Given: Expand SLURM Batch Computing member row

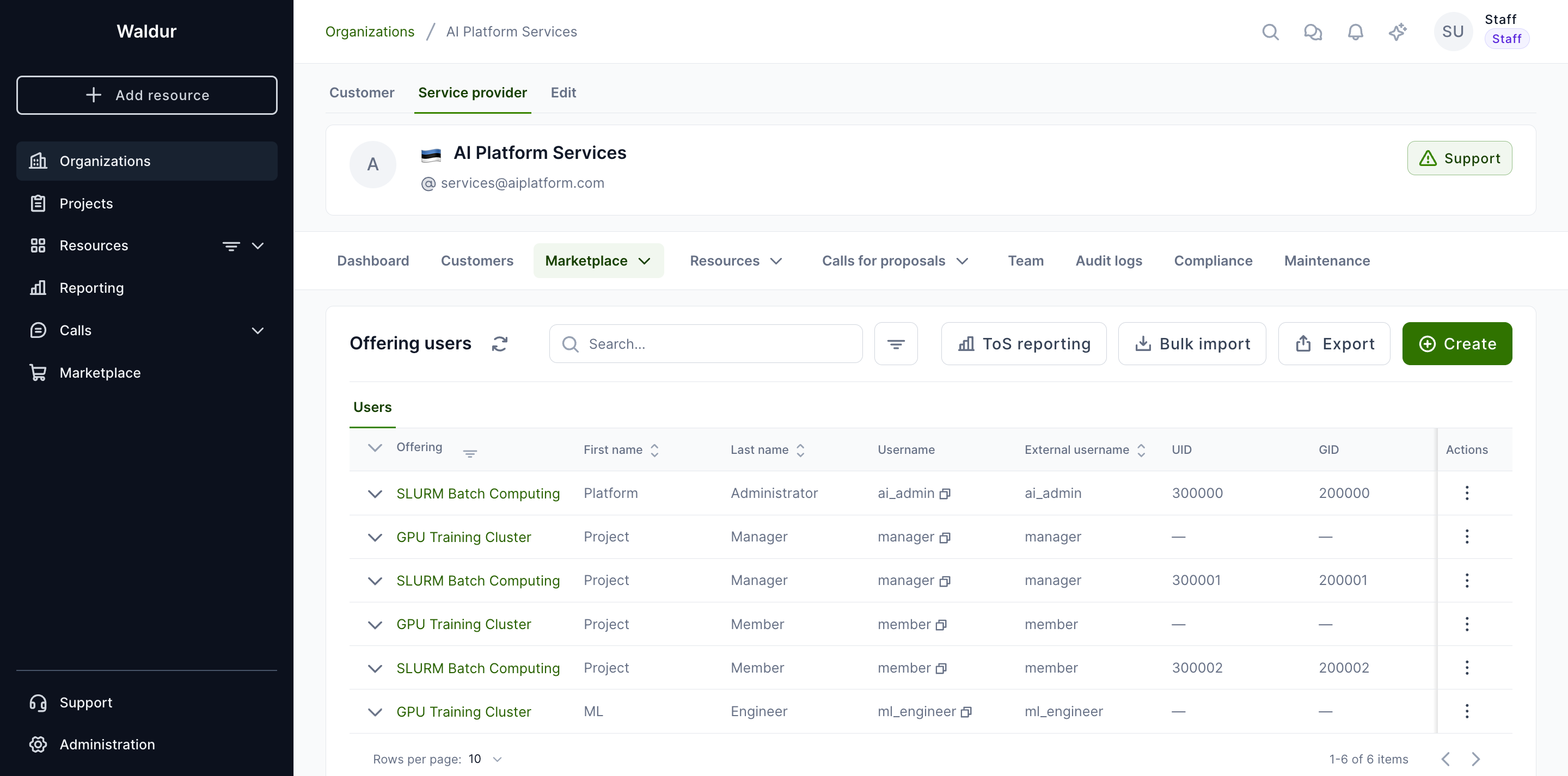Looking at the screenshot, I should point(375,668).
